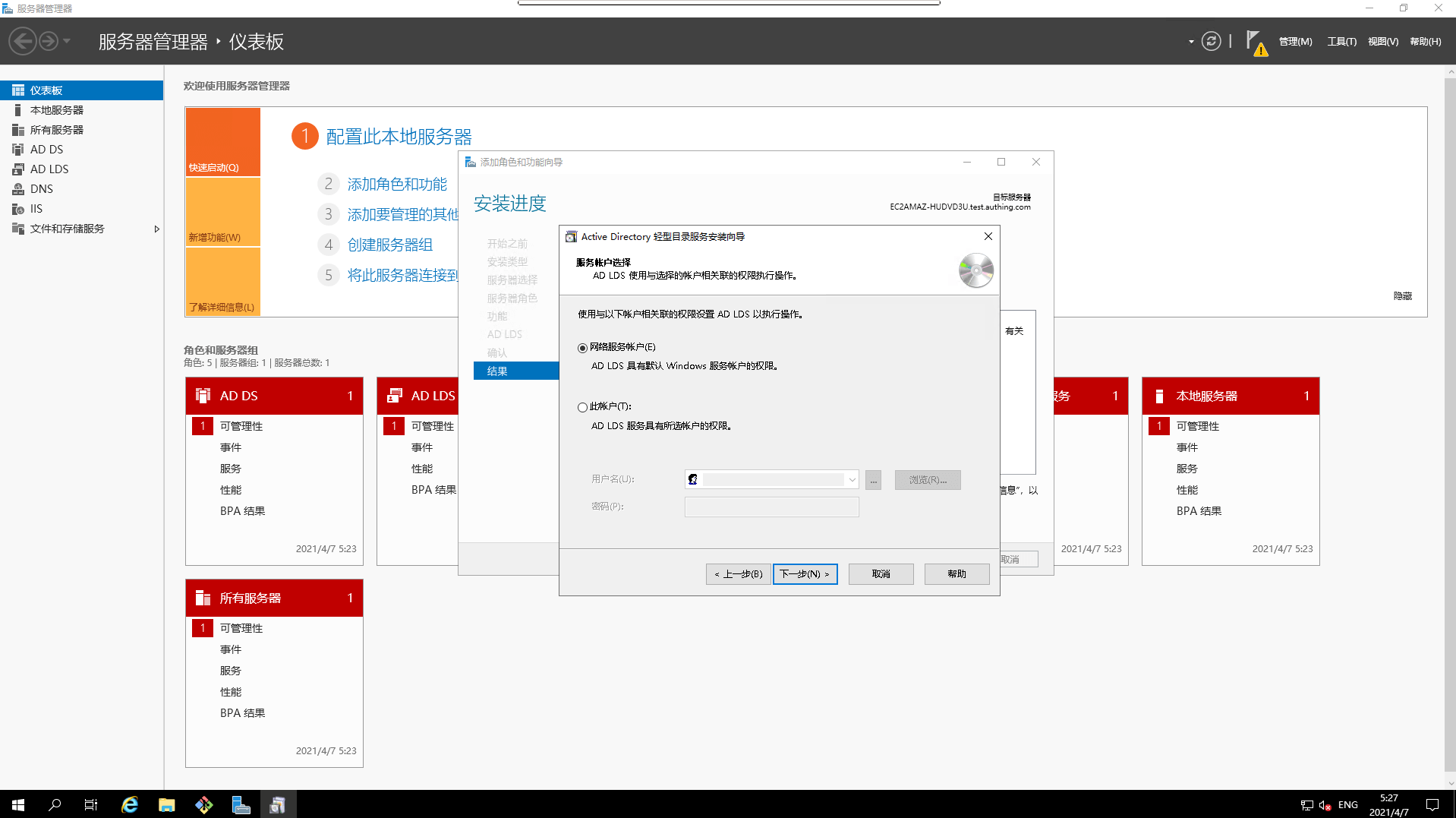Click the Windows Start button
1456x818 pixels.
point(18,804)
